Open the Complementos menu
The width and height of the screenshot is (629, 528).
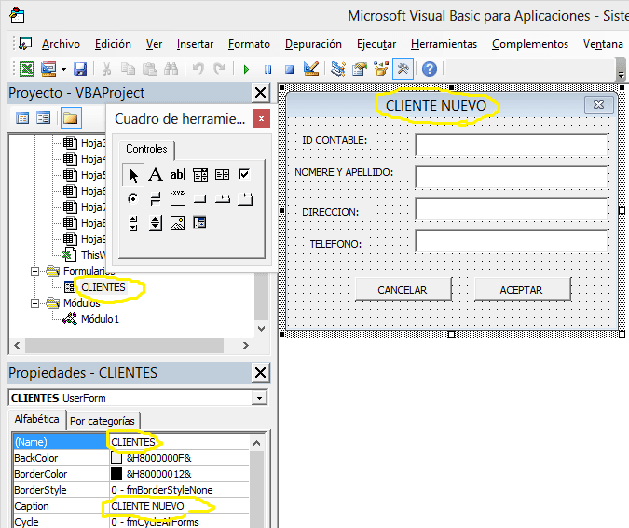530,44
